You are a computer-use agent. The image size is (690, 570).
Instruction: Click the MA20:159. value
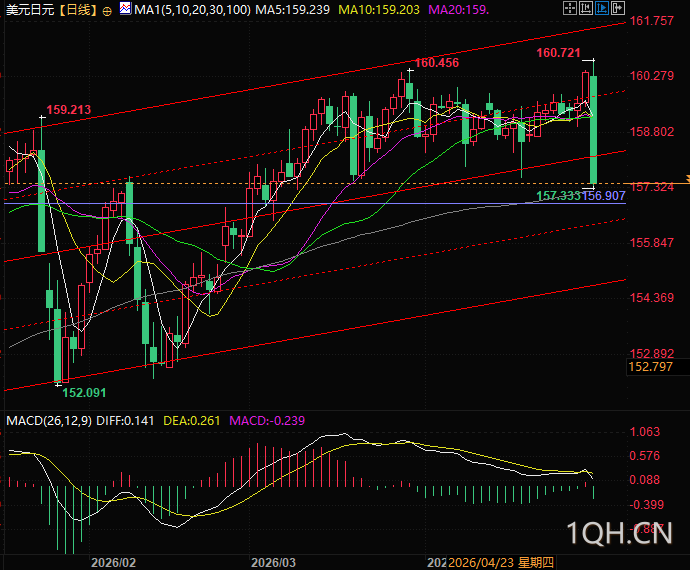[459, 10]
